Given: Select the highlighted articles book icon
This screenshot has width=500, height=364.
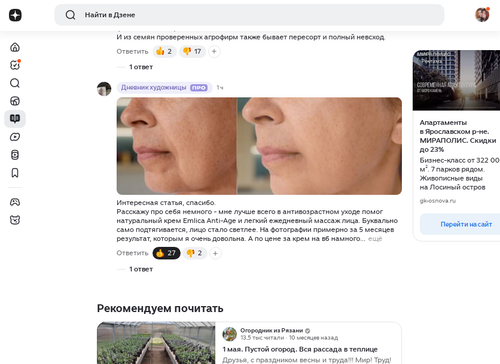Looking at the screenshot, I should pyautogui.click(x=15, y=119).
